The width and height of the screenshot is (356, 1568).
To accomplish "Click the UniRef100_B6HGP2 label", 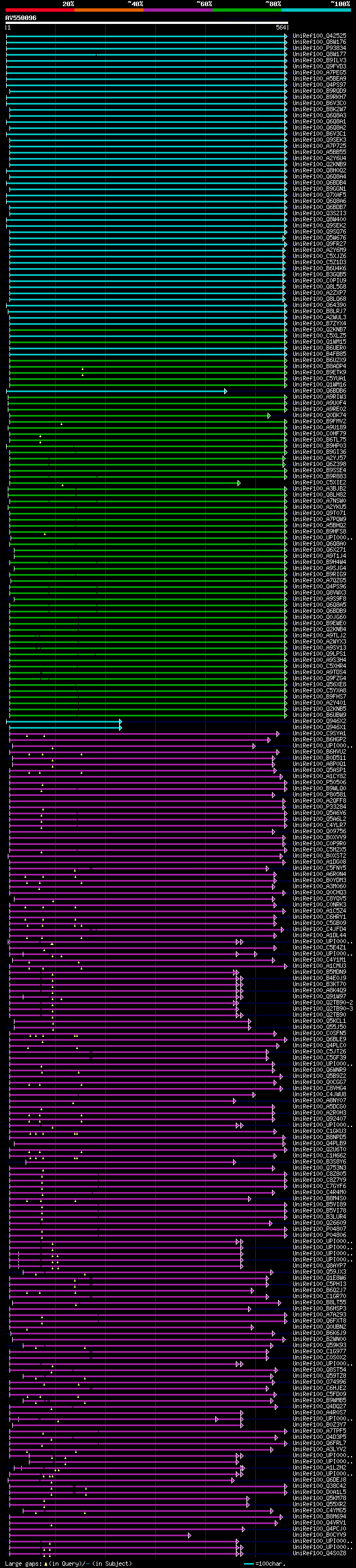I will click(319, 740).
